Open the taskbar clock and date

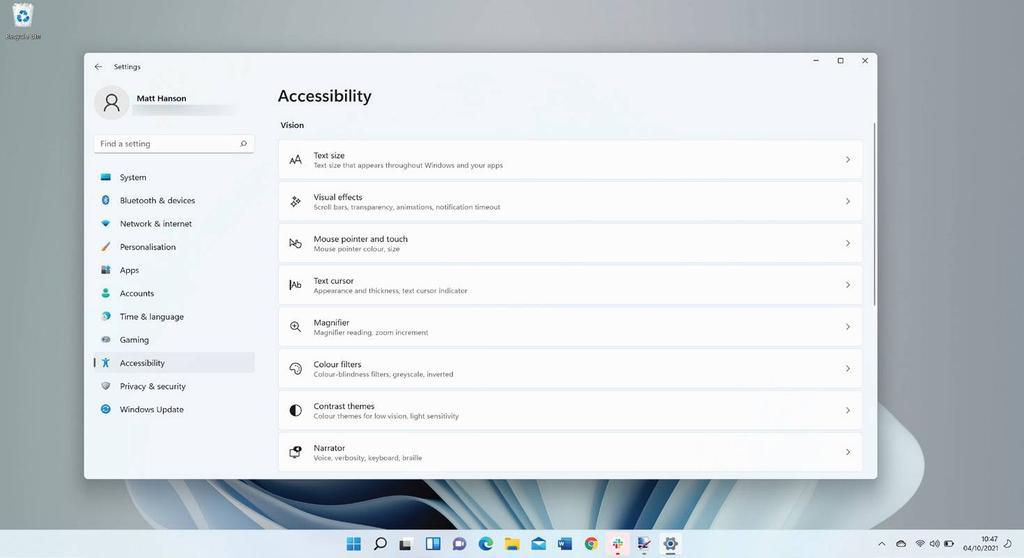tap(980, 544)
